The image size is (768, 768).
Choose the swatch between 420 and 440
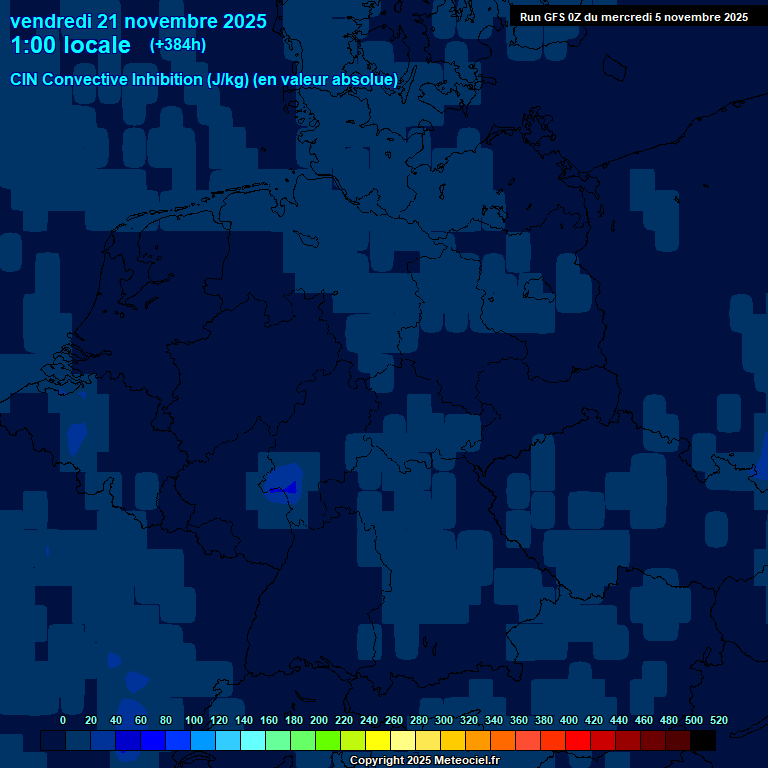602,740
